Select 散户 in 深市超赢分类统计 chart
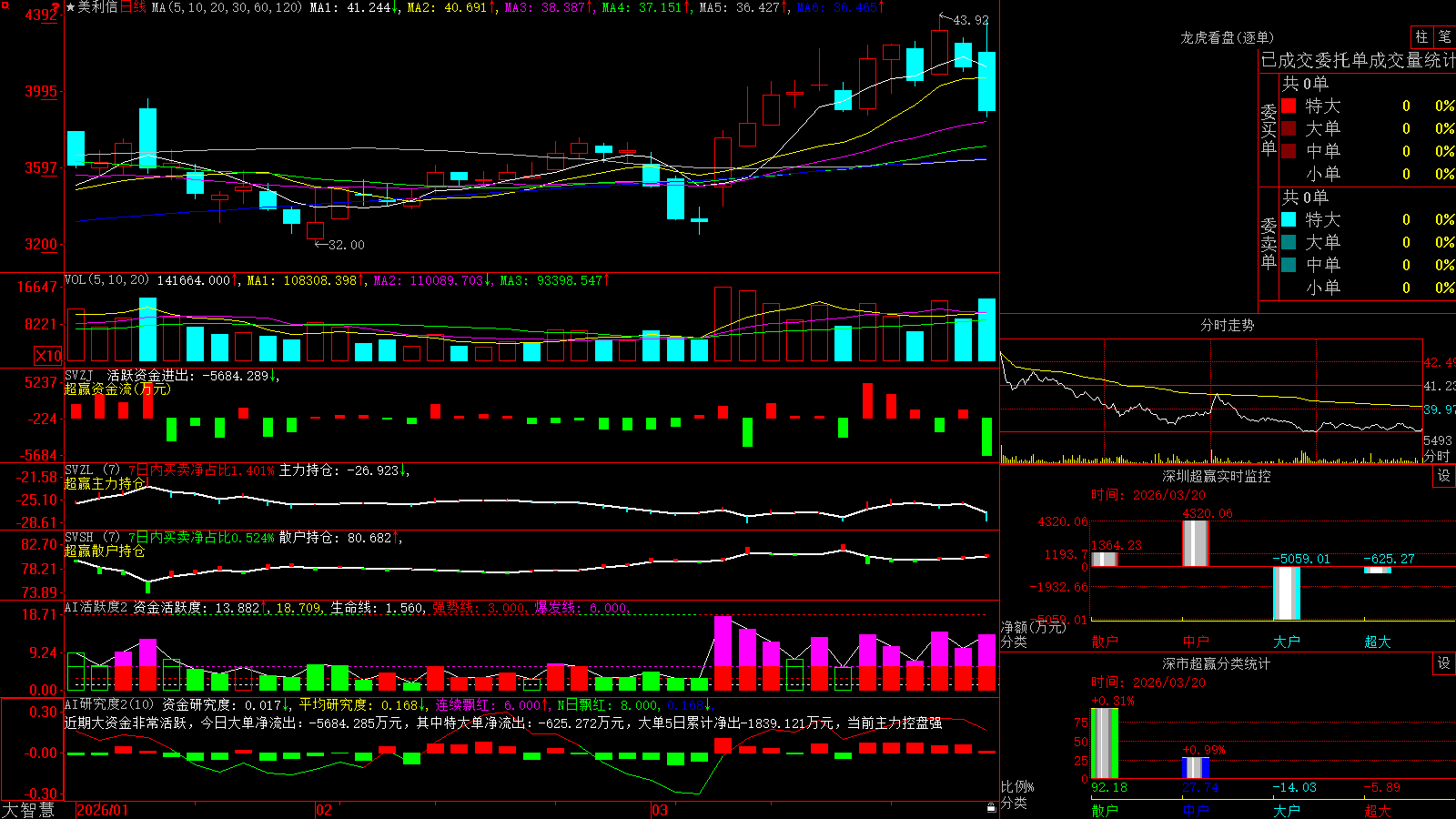This screenshot has height=819, width=1456. coord(1105,811)
